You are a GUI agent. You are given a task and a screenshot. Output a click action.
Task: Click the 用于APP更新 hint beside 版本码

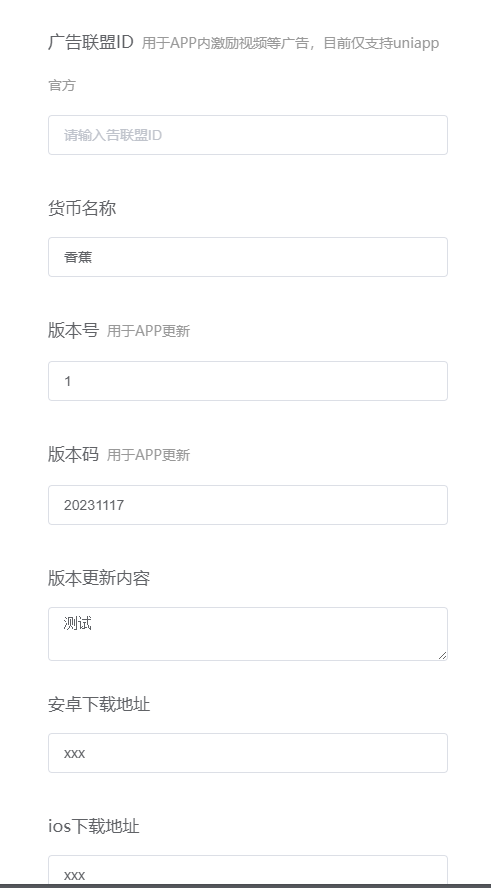pyautogui.click(x=148, y=455)
